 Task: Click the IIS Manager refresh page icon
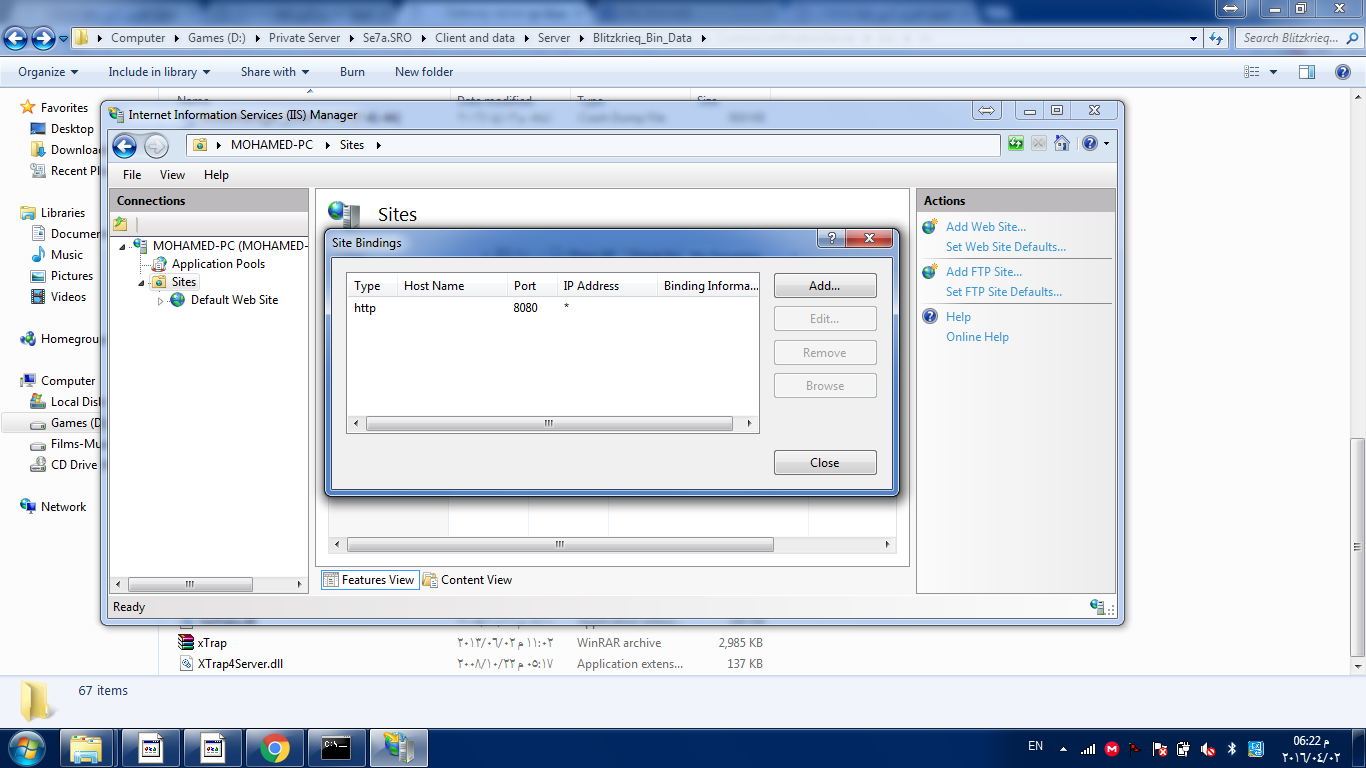coord(1016,144)
